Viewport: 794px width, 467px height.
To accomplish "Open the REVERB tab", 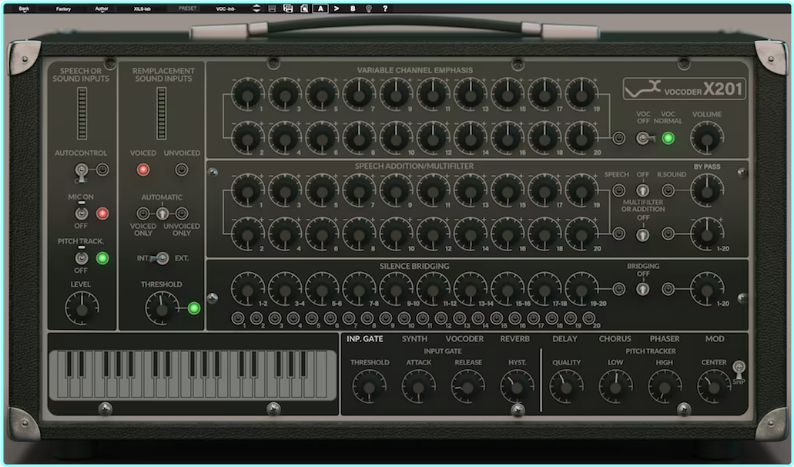I will point(514,339).
